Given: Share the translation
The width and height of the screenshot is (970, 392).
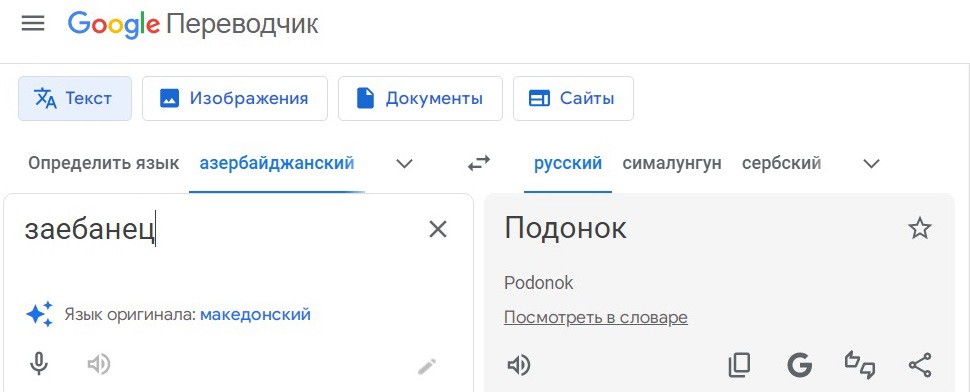Looking at the screenshot, I should point(920,365).
